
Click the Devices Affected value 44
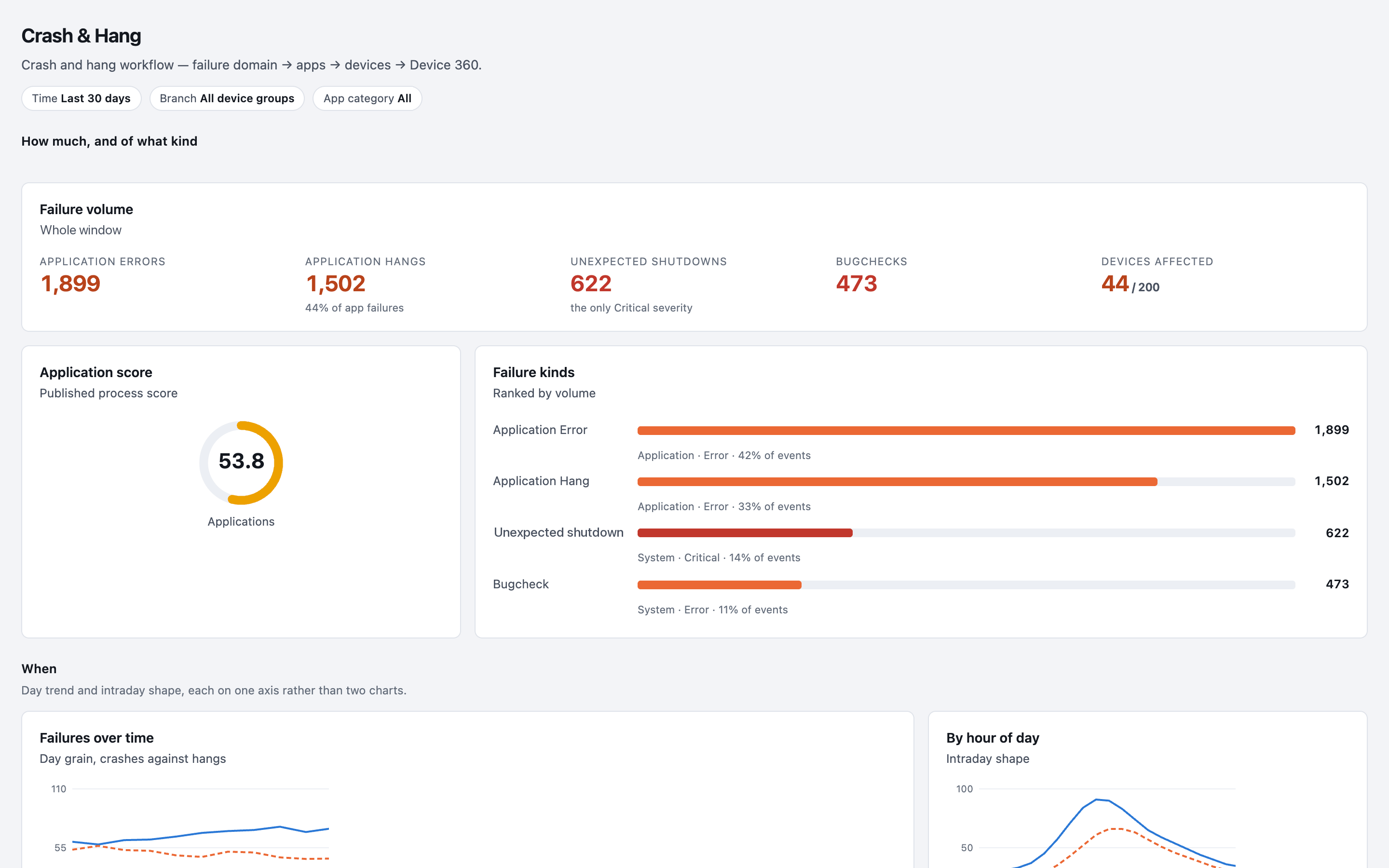tap(1115, 284)
